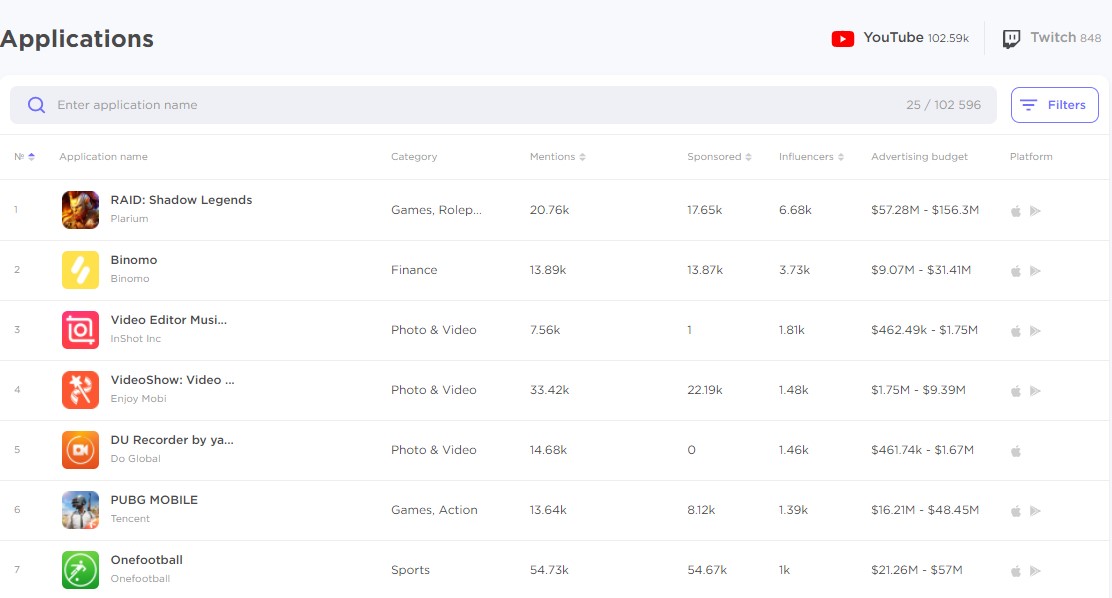
Task: Click the Google Play icon for RAID
Action: [x=1035, y=211]
